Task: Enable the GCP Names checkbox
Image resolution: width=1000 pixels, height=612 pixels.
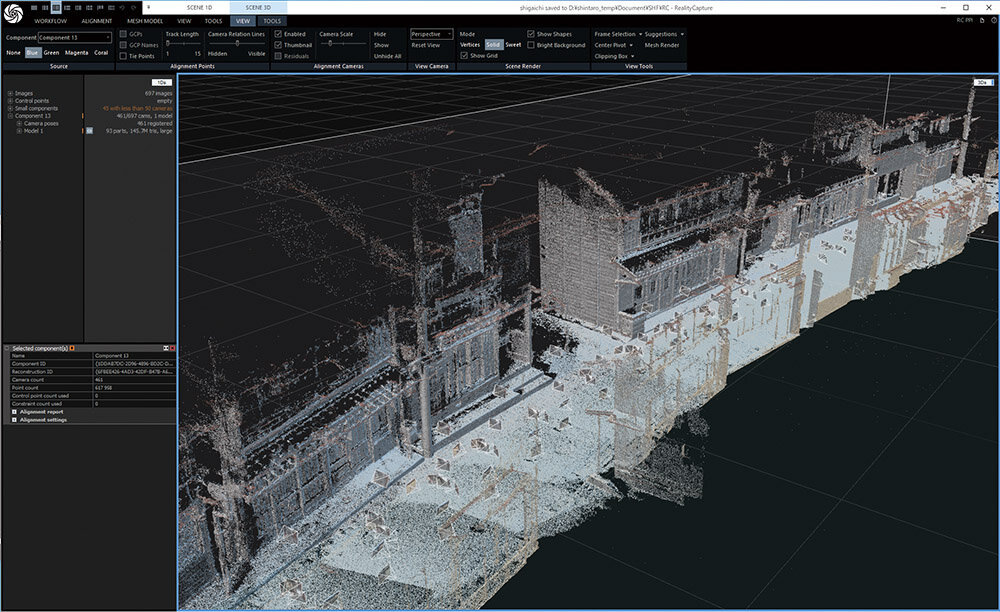Action: (123, 45)
